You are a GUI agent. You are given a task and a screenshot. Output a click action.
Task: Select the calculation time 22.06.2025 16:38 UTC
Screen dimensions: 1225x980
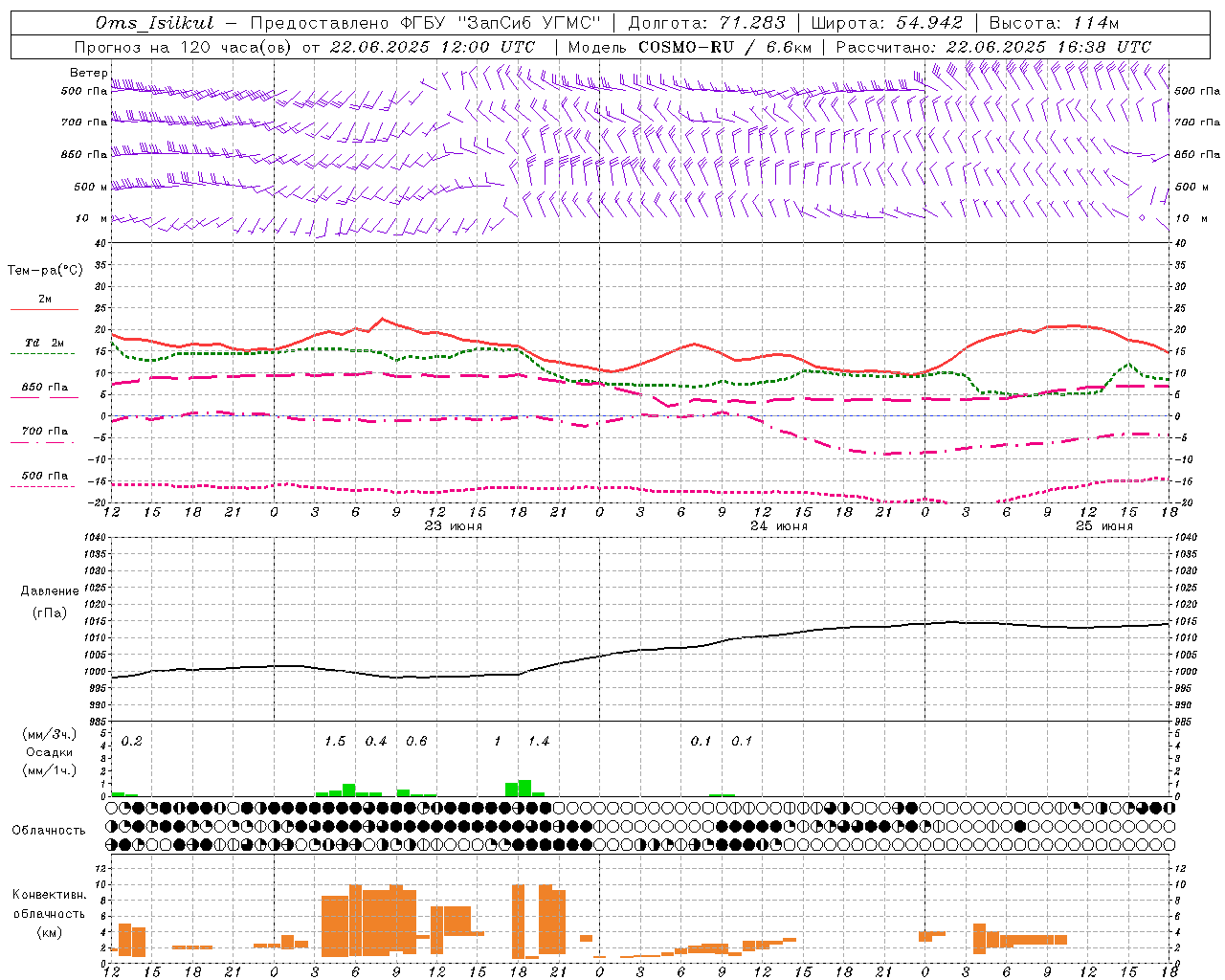tap(1048, 47)
